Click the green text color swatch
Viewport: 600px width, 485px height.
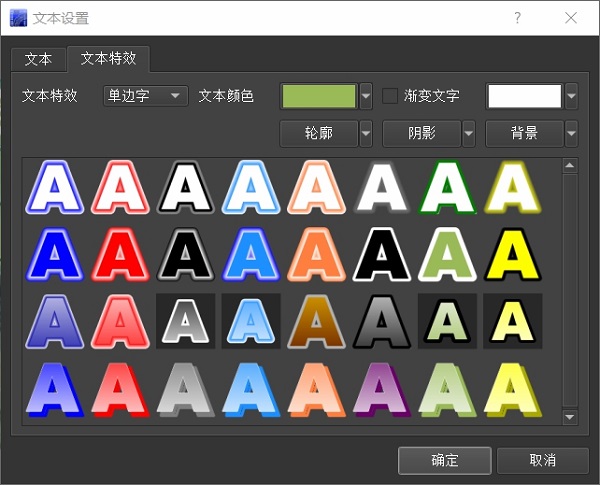320,96
